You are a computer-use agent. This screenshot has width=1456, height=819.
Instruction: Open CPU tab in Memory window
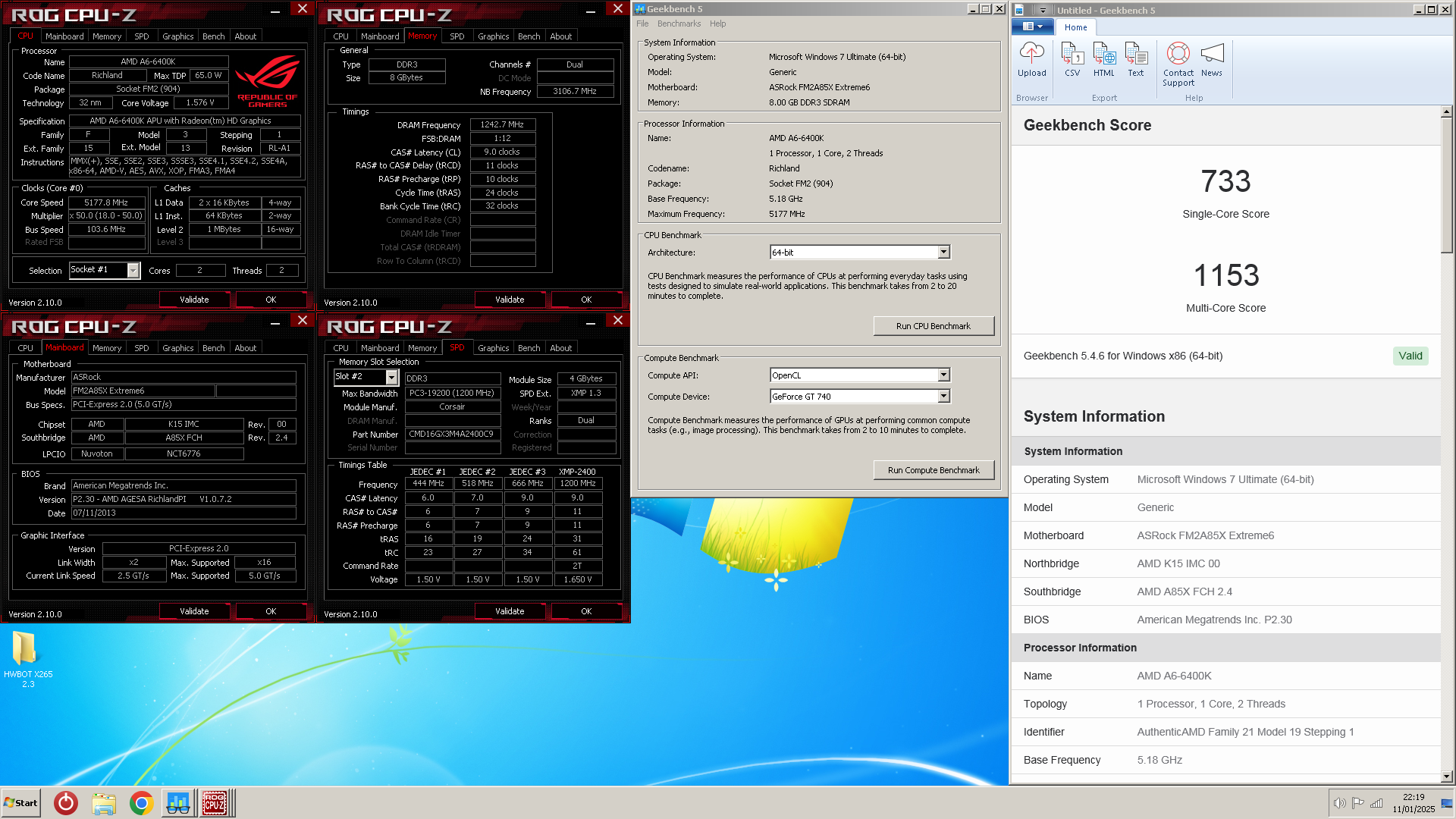coord(340,36)
